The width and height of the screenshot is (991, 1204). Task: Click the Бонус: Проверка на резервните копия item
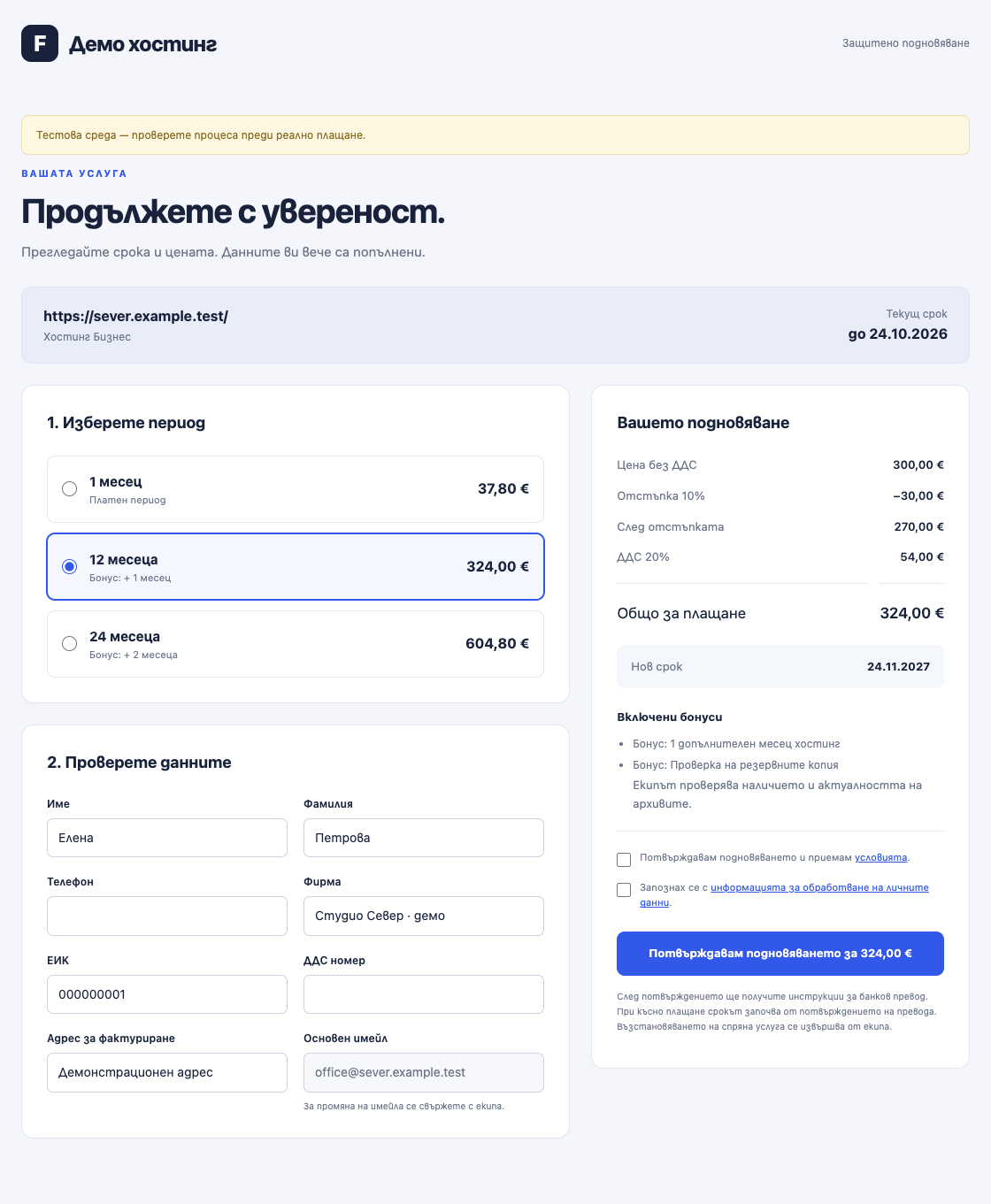[735, 765]
